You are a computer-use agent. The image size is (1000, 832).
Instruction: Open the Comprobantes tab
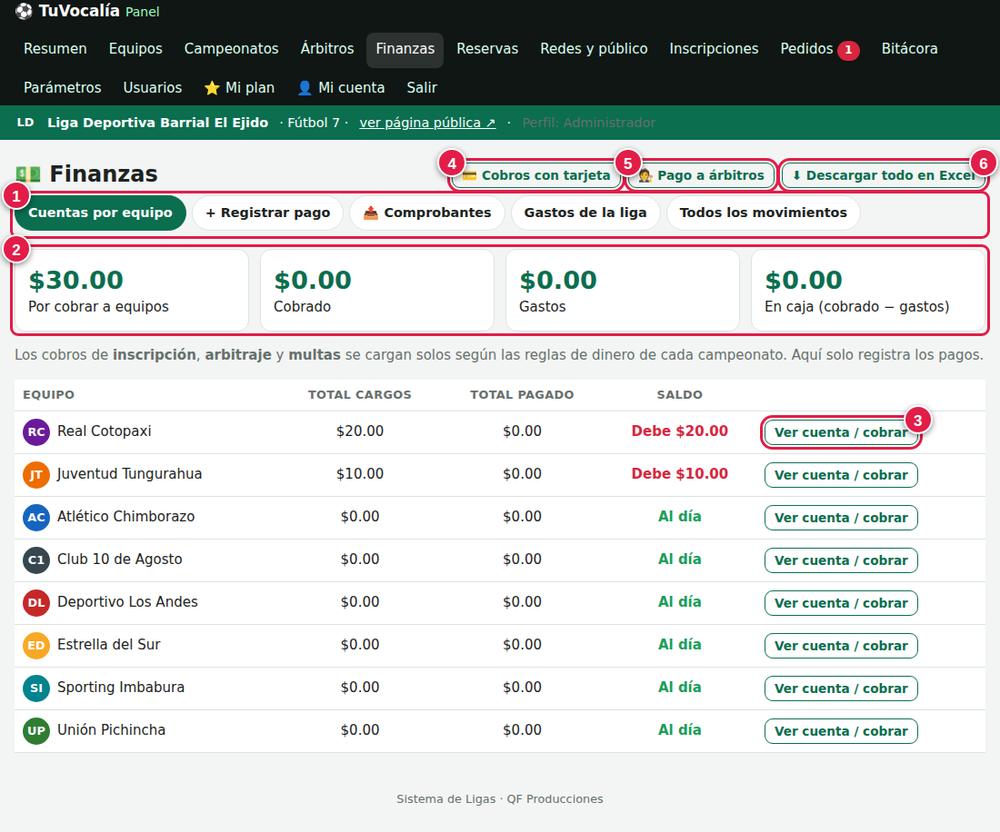click(x=427, y=213)
